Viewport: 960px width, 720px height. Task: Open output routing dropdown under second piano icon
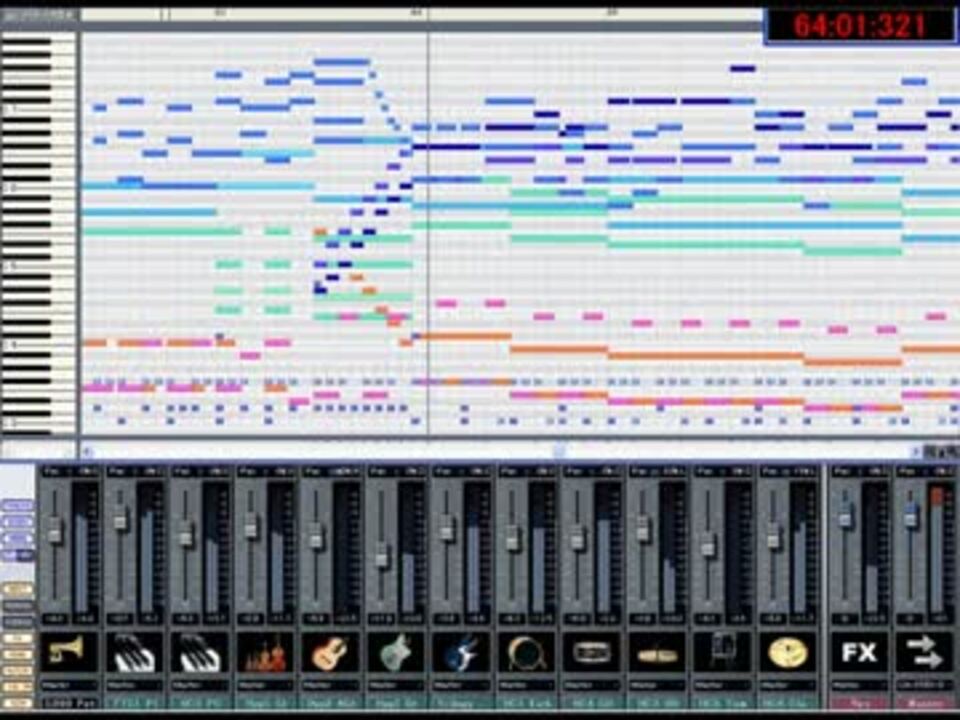point(200,685)
